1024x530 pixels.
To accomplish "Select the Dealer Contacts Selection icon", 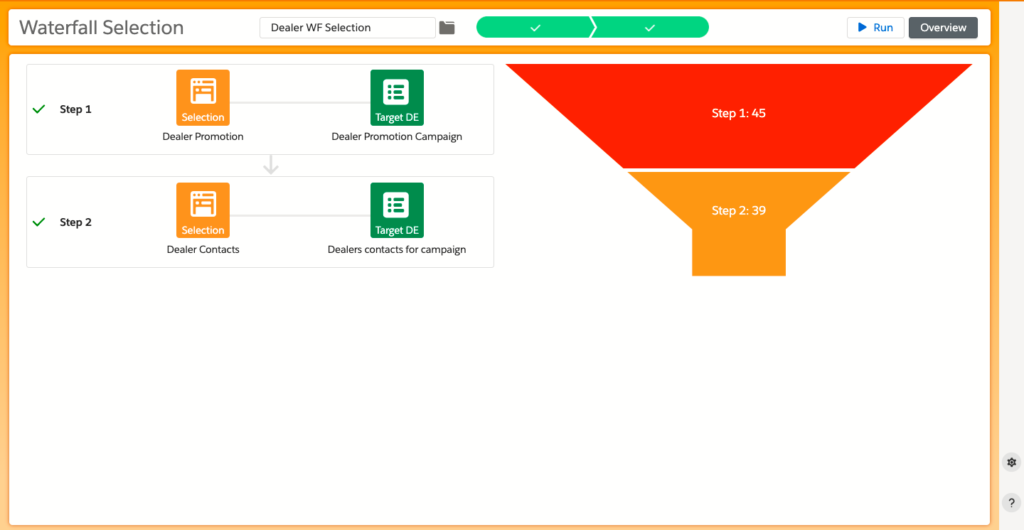I will (203, 210).
